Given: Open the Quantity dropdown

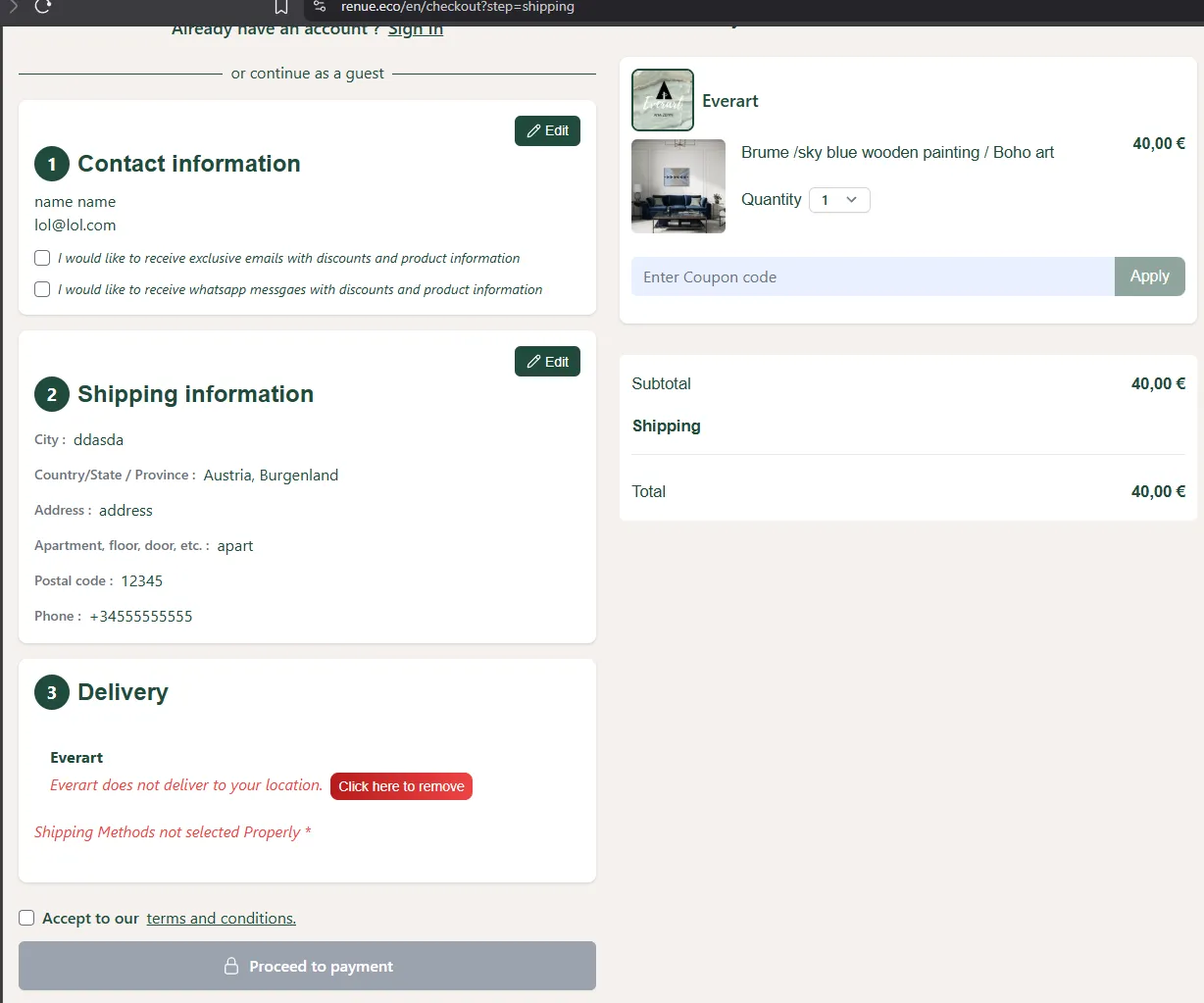Looking at the screenshot, I should click(839, 200).
